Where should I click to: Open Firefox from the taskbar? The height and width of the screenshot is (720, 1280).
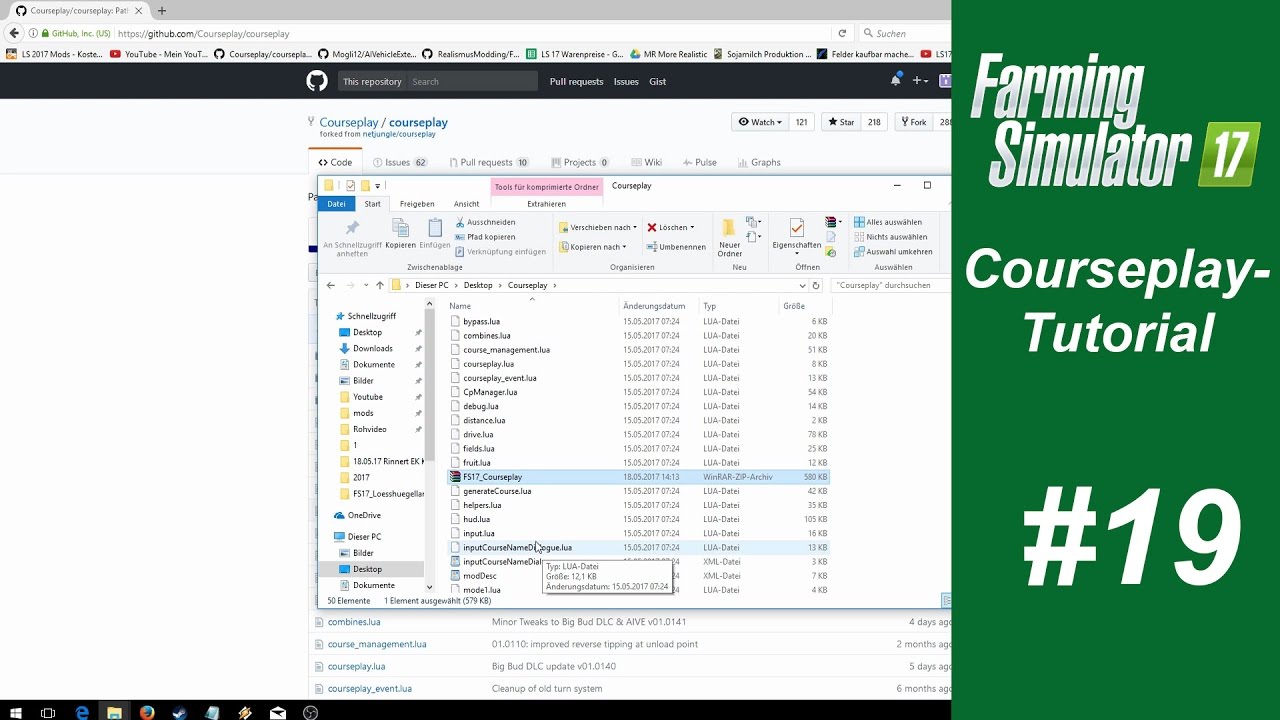point(147,712)
